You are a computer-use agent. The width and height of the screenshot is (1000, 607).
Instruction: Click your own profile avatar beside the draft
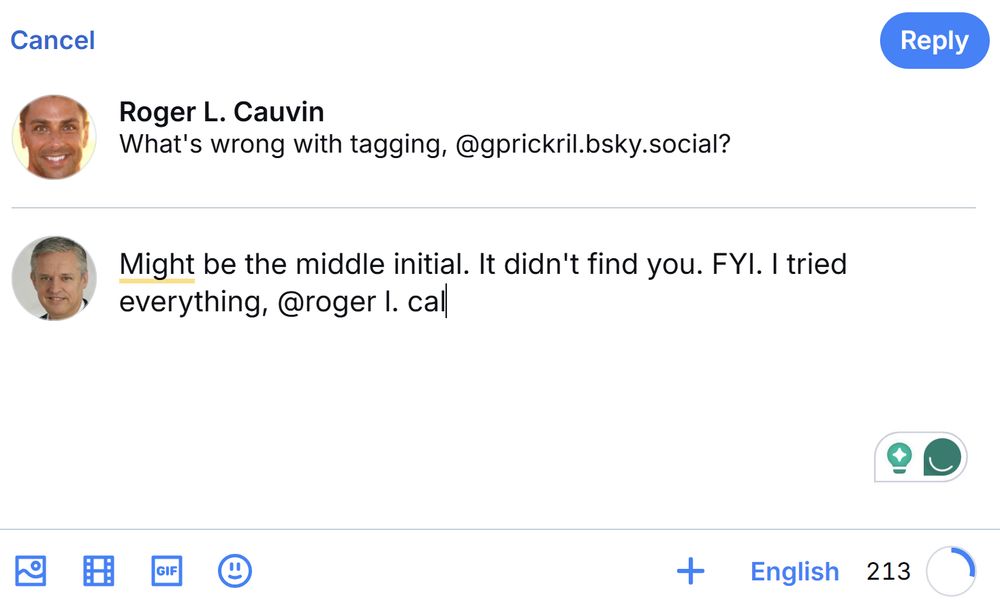(x=54, y=278)
